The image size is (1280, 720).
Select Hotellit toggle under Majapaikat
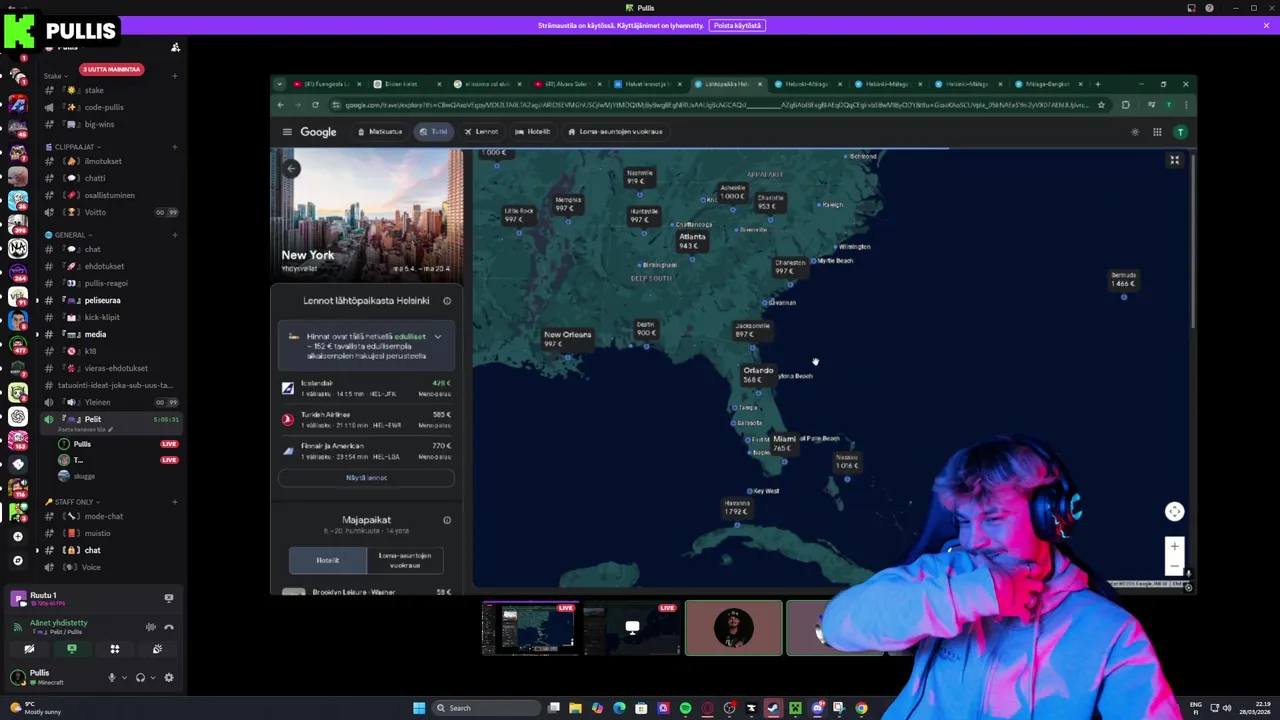[328, 560]
